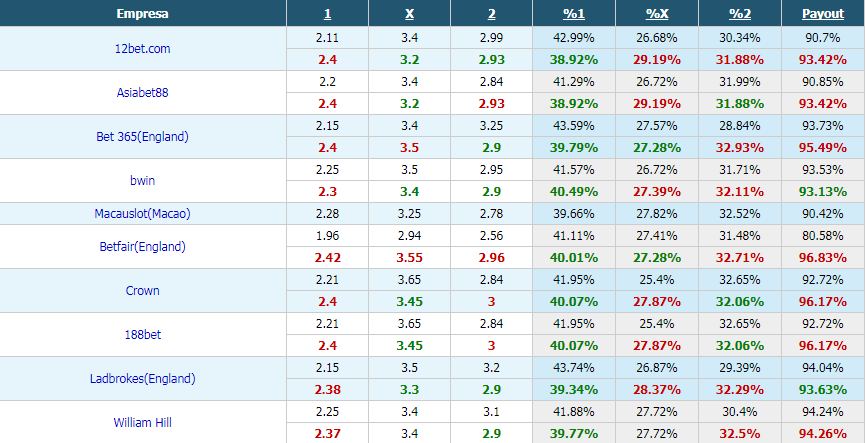Select Bet 365 payout 95.49%
This screenshot has width=866, height=443.
pyautogui.click(x=823, y=147)
